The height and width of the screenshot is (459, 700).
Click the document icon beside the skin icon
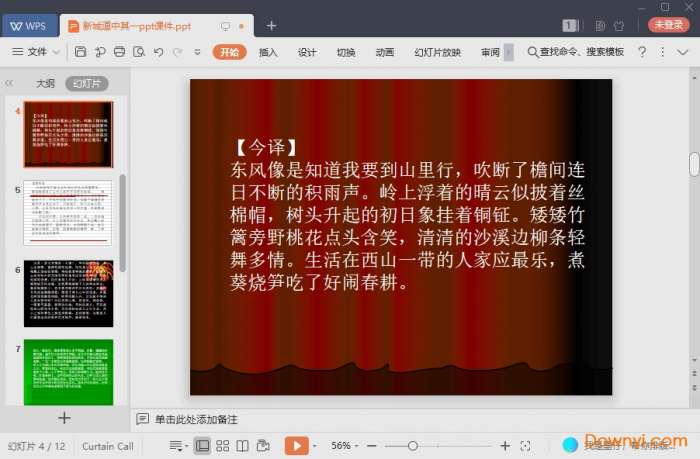point(600,25)
